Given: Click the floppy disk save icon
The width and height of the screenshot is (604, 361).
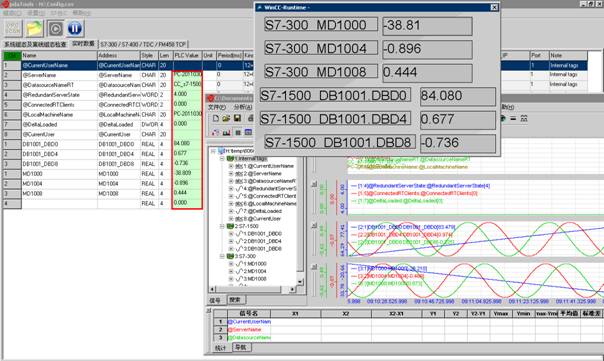Looking at the screenshot, I should tap(237, 119).
